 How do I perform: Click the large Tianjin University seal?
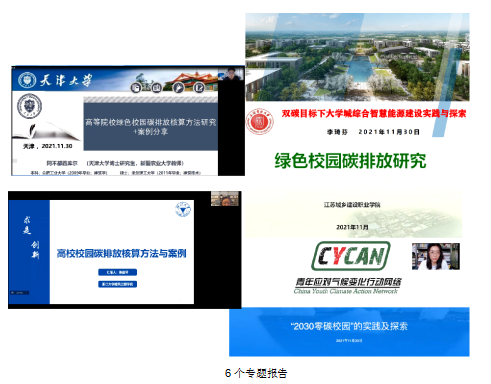tap(29, 106)
